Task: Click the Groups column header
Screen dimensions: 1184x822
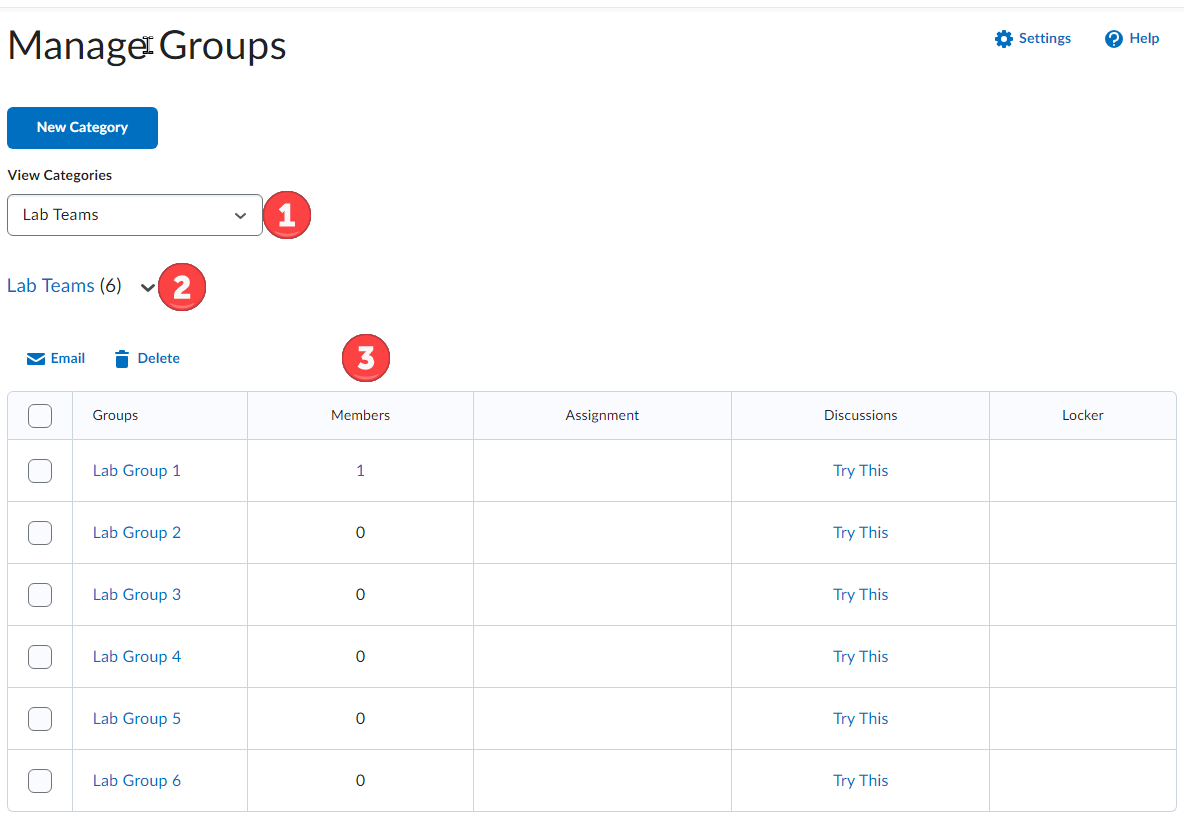Action: tap(115, 415)
